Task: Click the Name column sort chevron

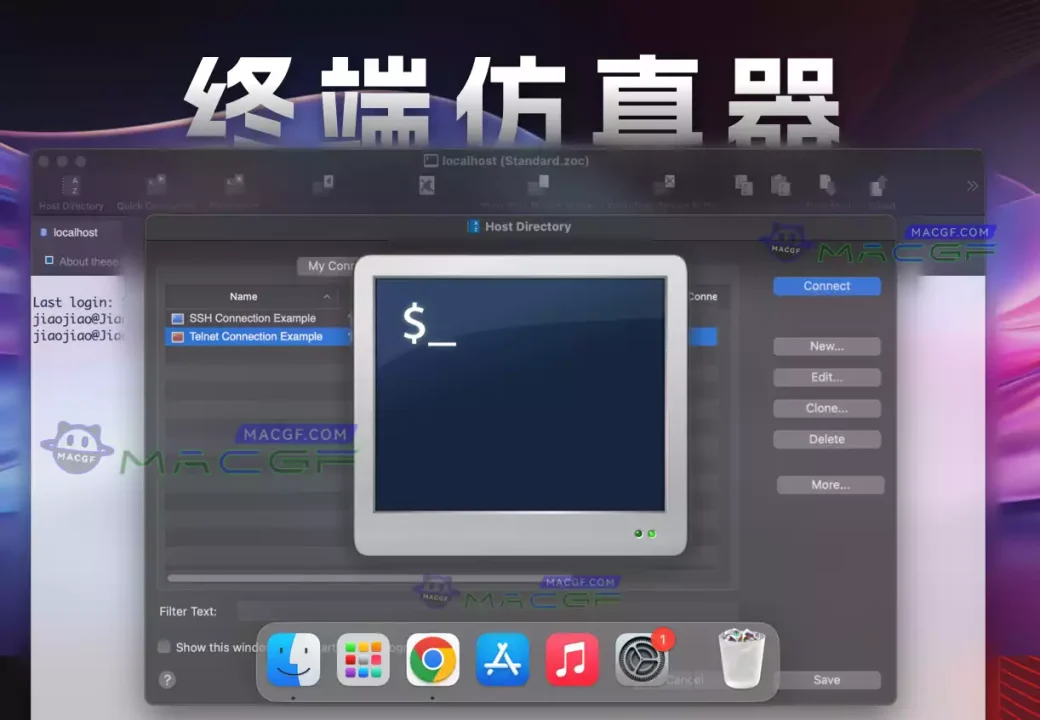Action: pyautogui.click(x=326, y=296)
